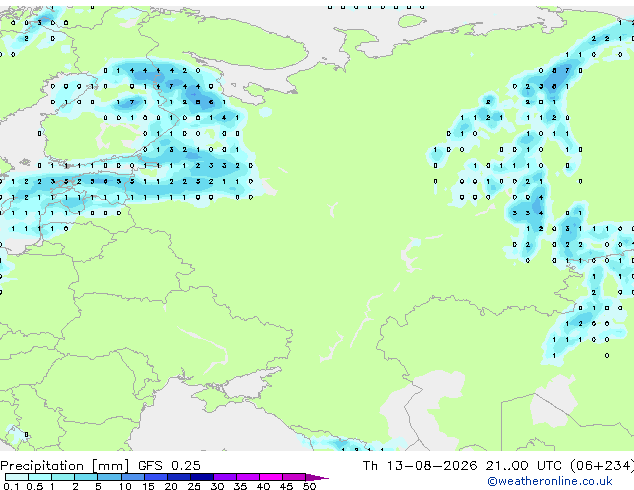Click the '15' legend label

(x=148, y=486)
